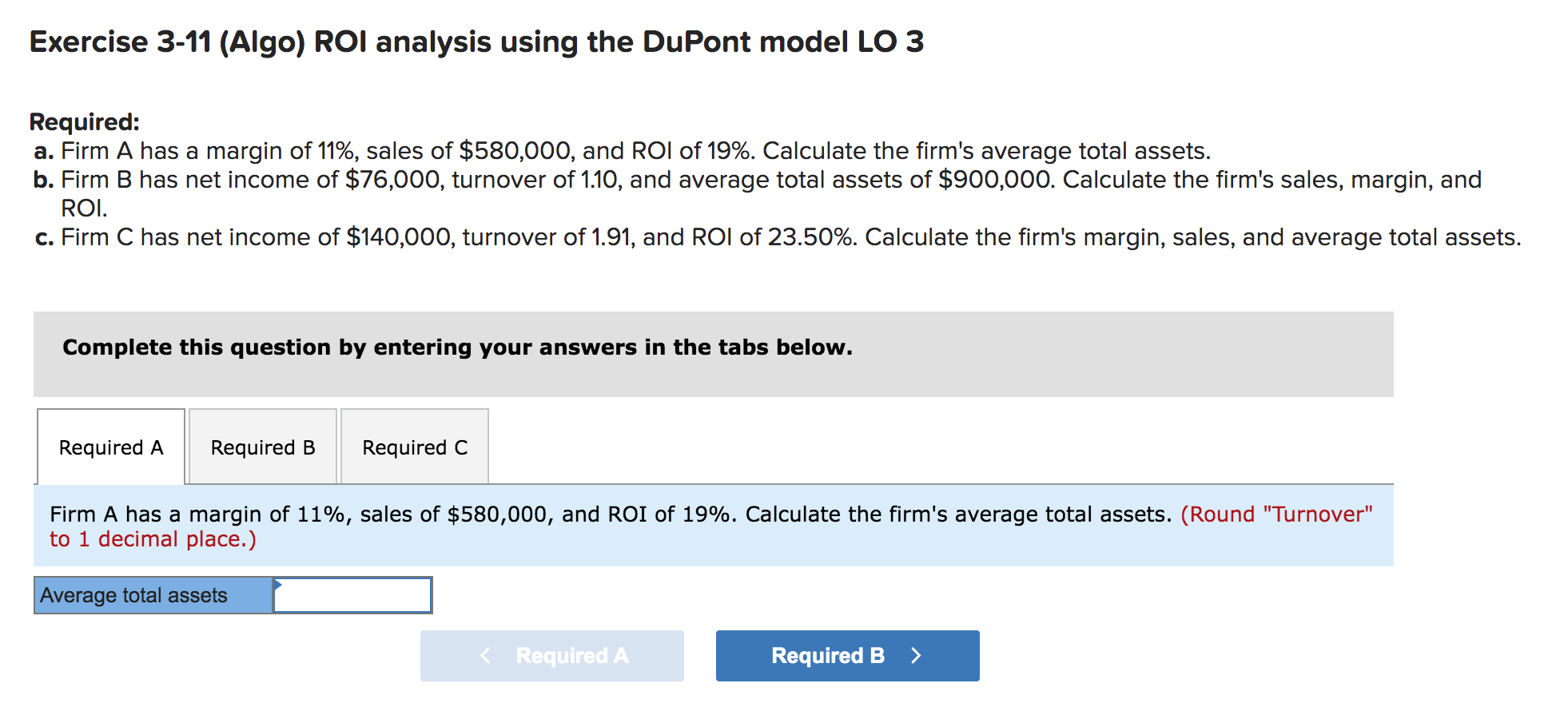Click the left chevron arrow on Required A button
The width and height of the screenshot is (1568, 711).
[485, 656]
